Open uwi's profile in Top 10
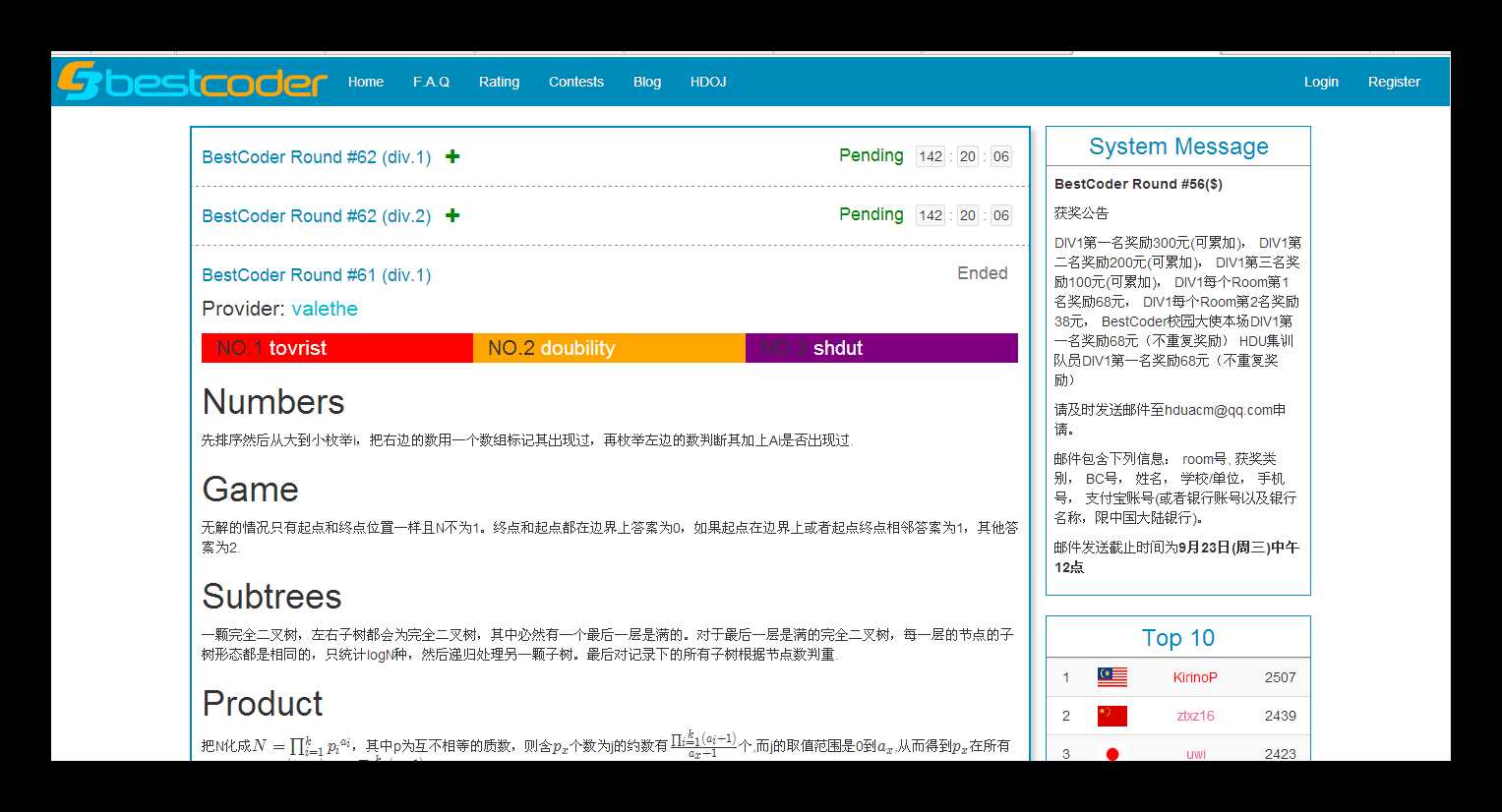 point(1195,754)
